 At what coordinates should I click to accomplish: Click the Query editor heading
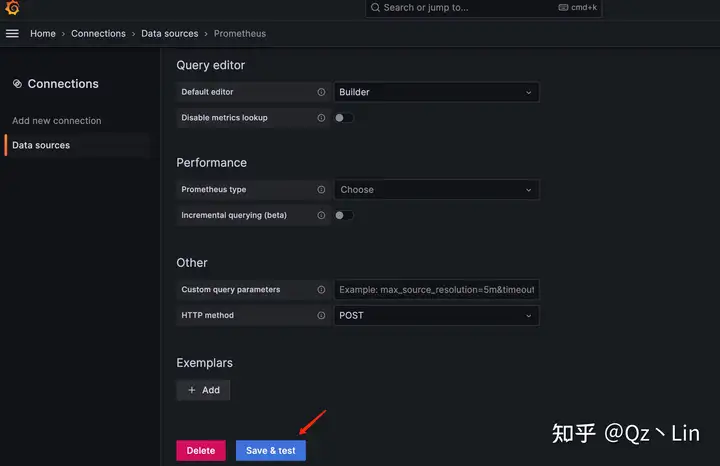point(211,65)
